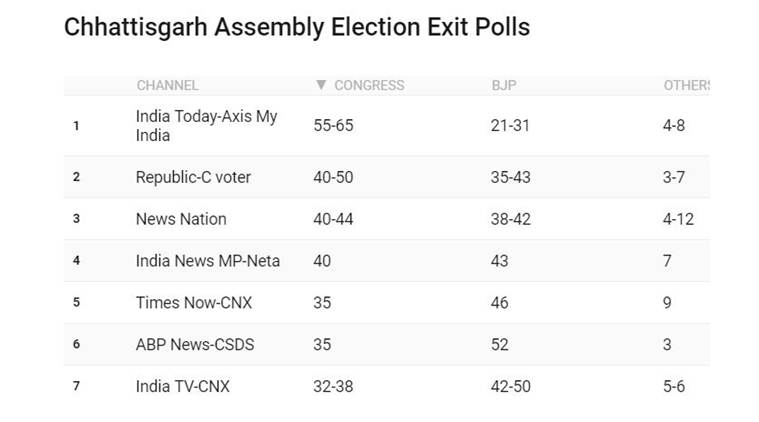Click row number 1 in the table
The image size is (759, 422).
click(x=76, y=126)
